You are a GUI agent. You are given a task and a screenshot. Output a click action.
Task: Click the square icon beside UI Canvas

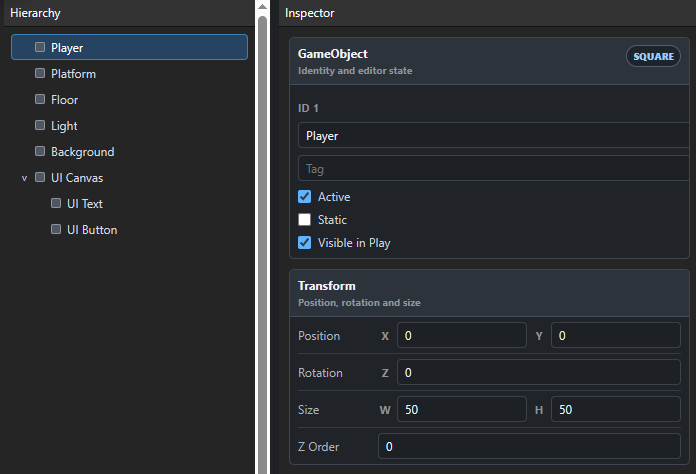coord(40,177)
